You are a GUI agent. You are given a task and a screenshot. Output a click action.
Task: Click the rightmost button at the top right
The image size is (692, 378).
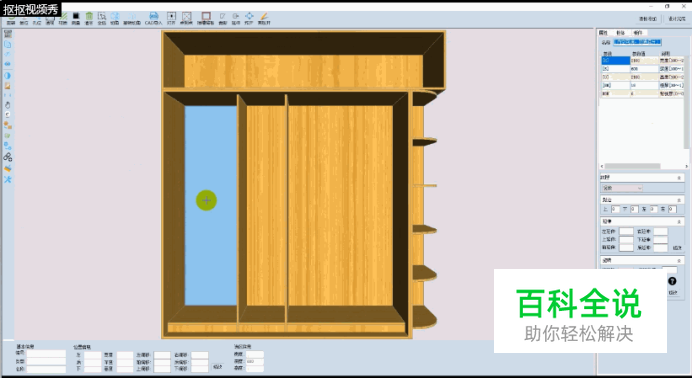click(677, 19)
